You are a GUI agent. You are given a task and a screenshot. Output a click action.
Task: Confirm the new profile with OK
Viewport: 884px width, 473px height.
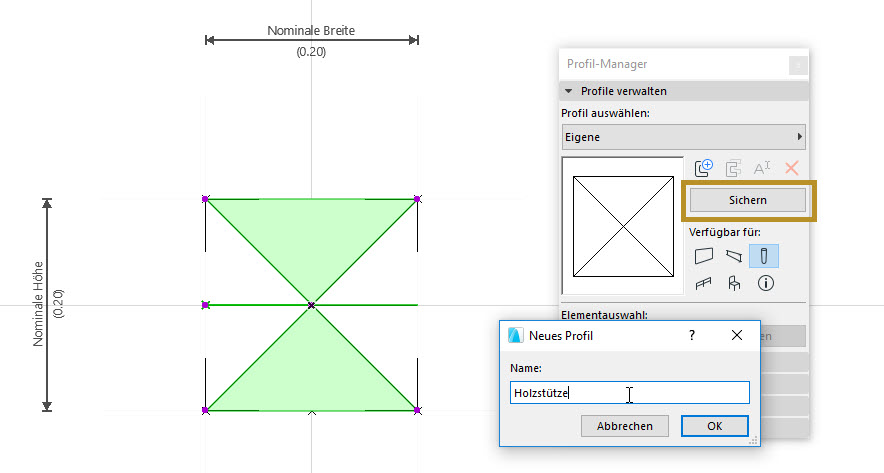(x=714, y=426)
